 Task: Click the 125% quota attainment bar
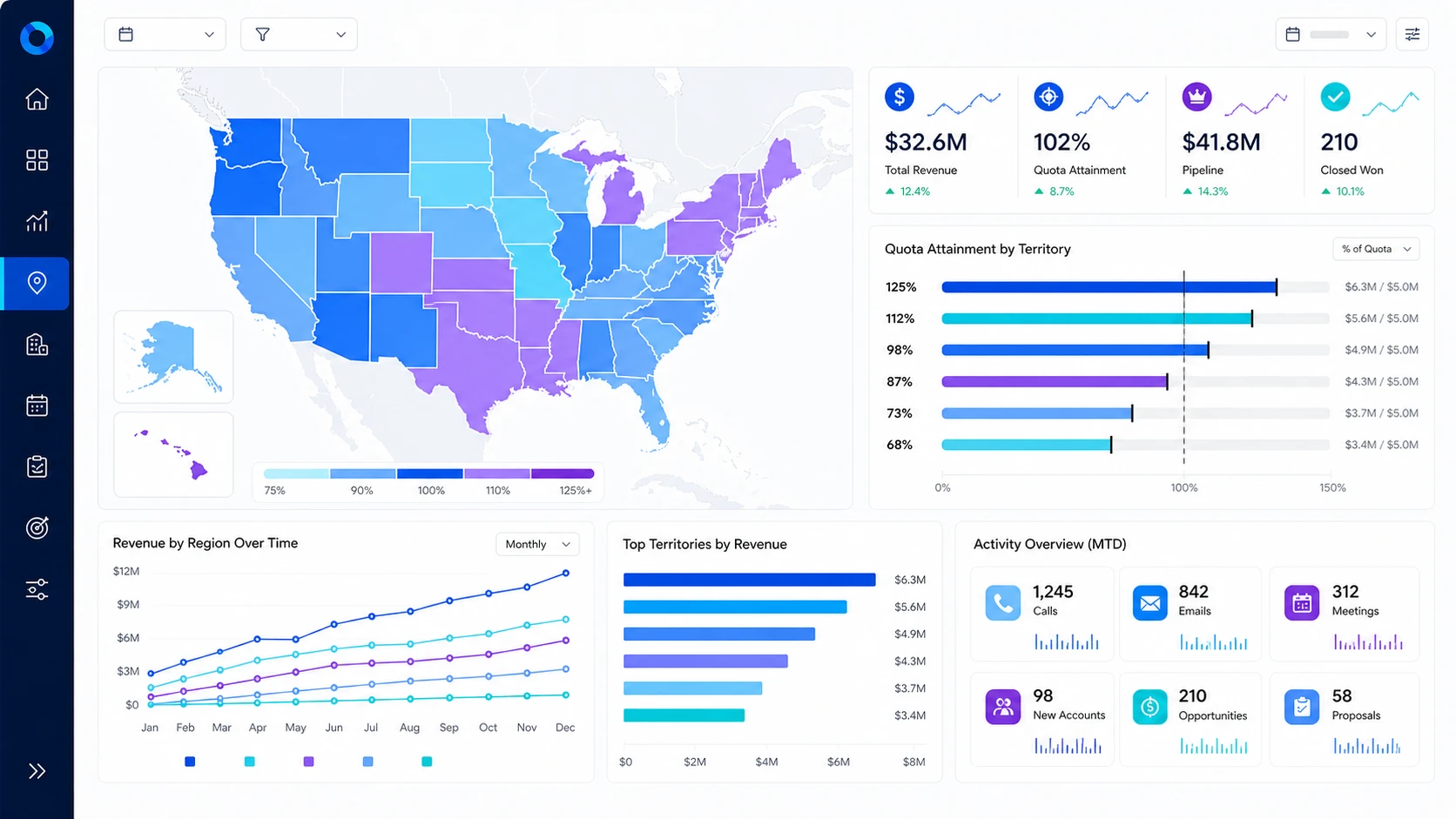pos(1109,287)
